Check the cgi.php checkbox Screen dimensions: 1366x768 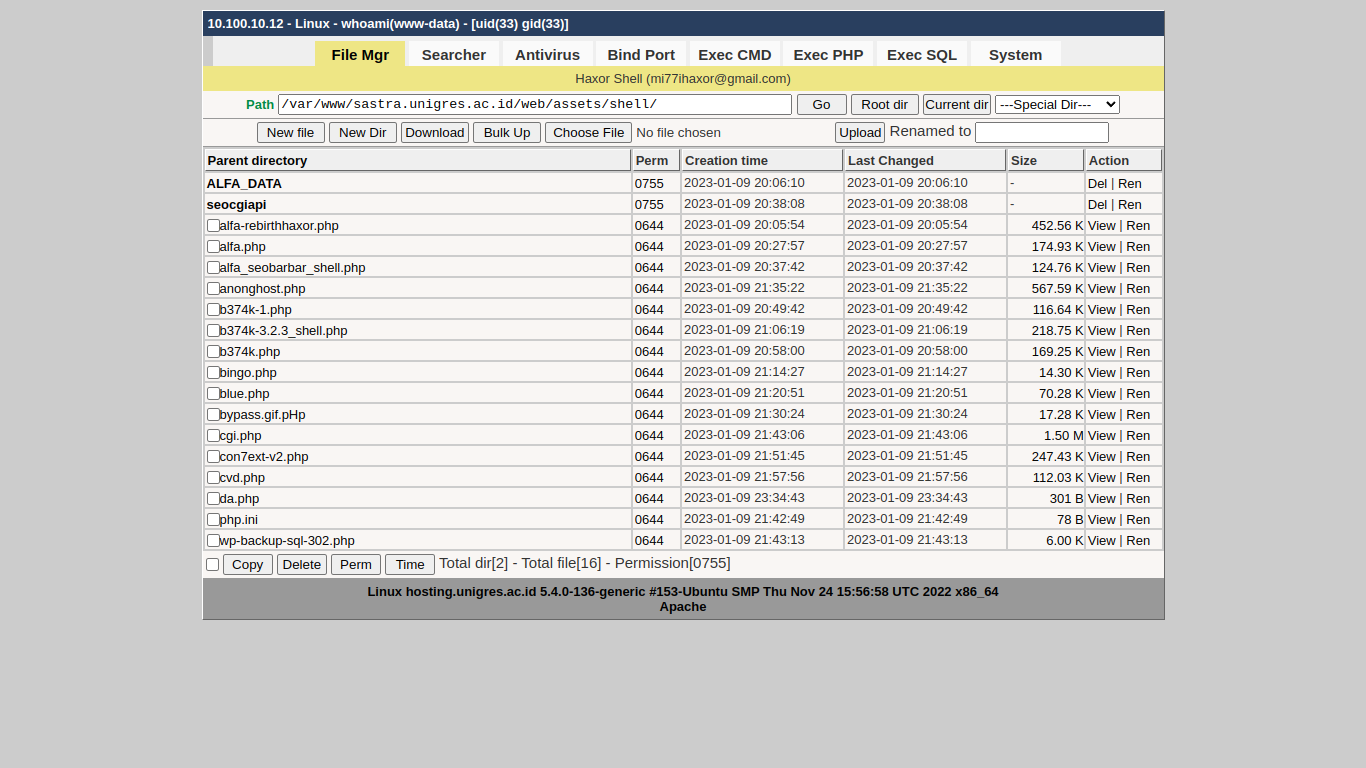click(x=213, y=436)
